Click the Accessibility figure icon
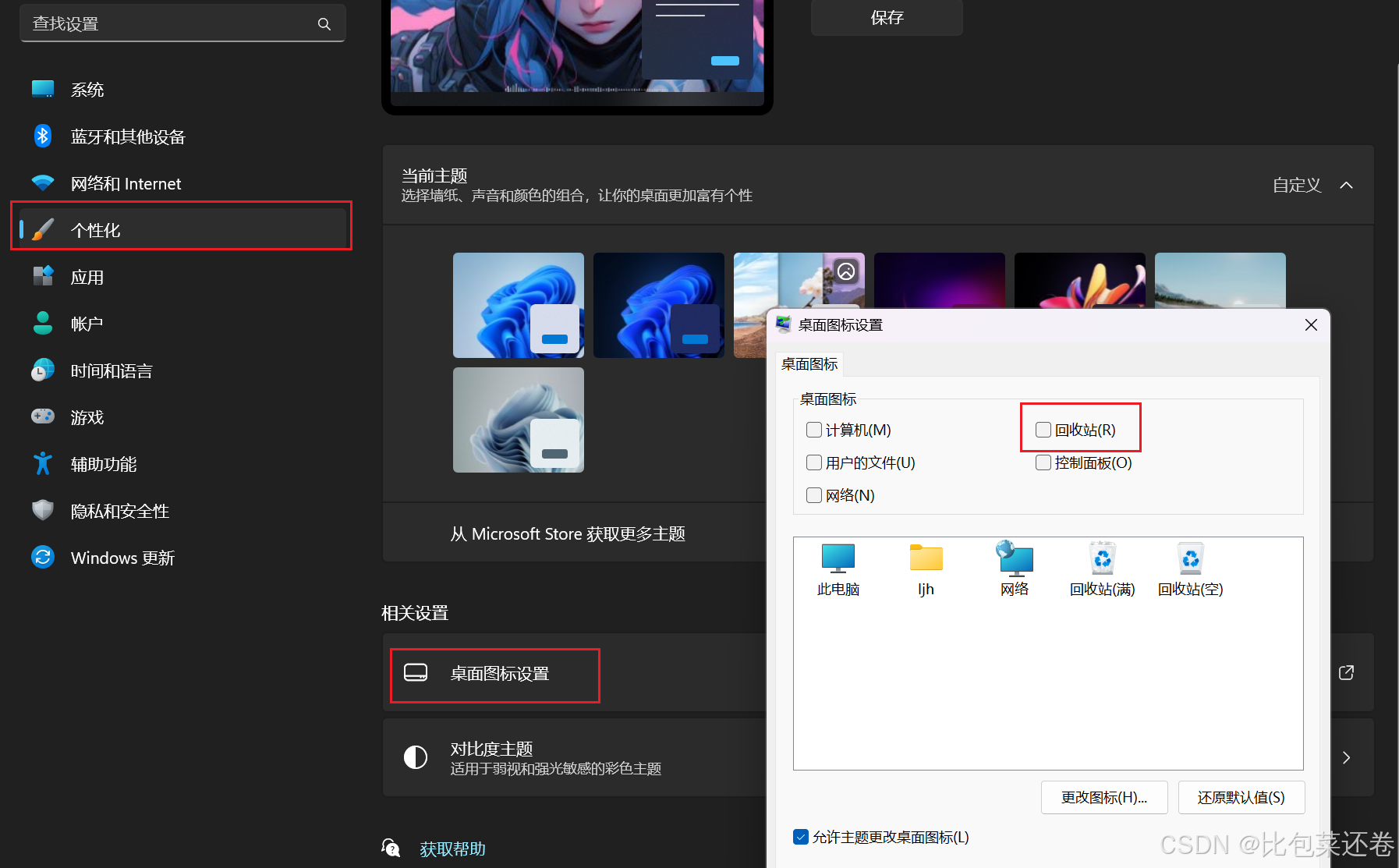The width and height of the screenshot is (1399, 868). click(43, 463)
